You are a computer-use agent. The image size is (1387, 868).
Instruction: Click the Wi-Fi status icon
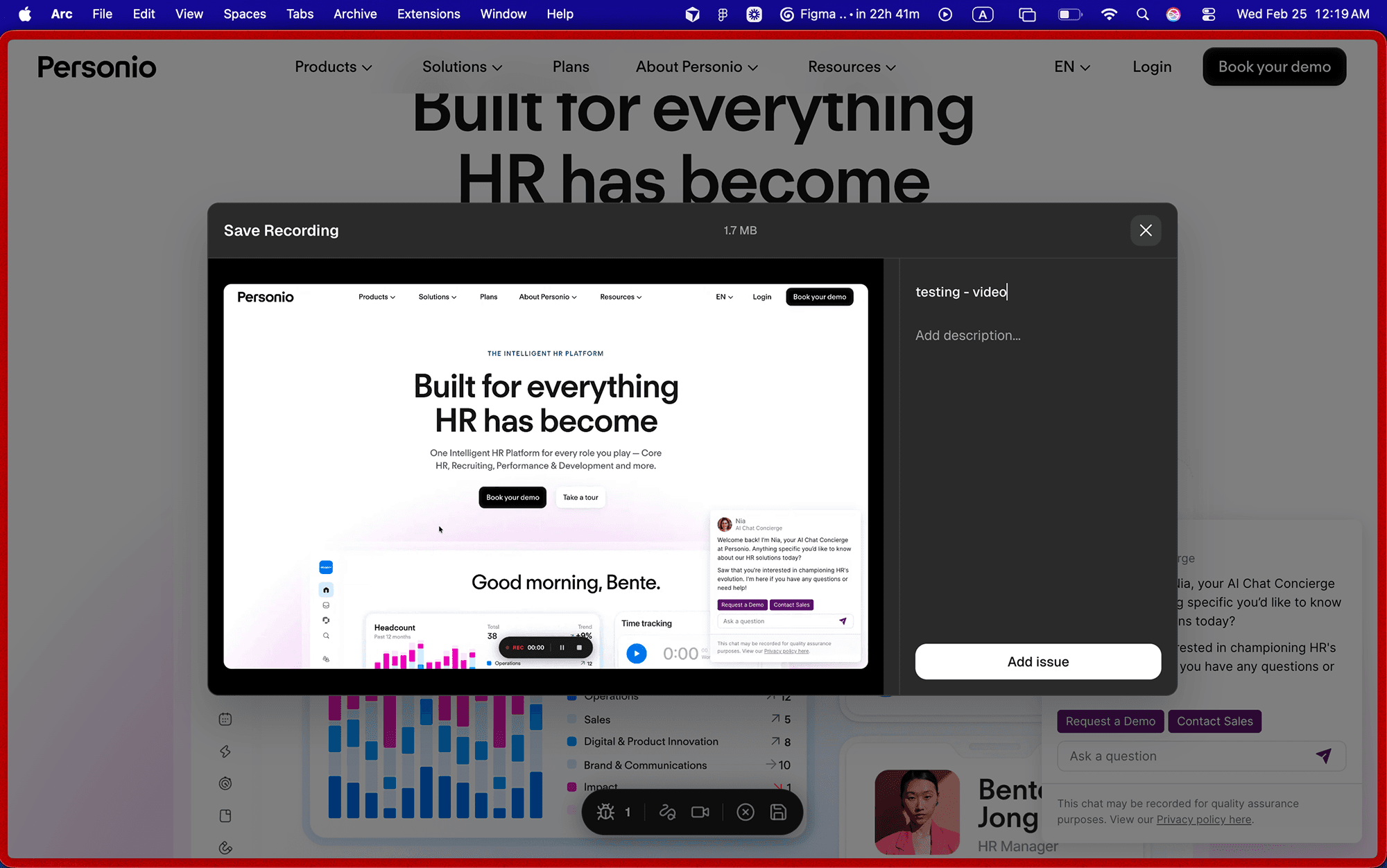click(x=1109, y=14)
